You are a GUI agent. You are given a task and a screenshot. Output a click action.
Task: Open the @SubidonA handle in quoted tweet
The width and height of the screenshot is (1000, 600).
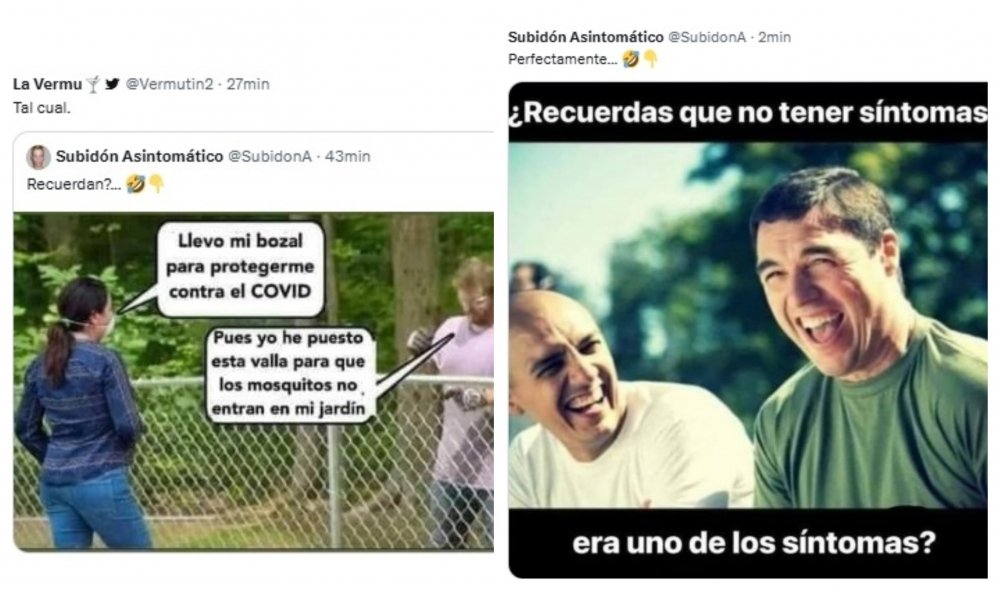[270, 156]
